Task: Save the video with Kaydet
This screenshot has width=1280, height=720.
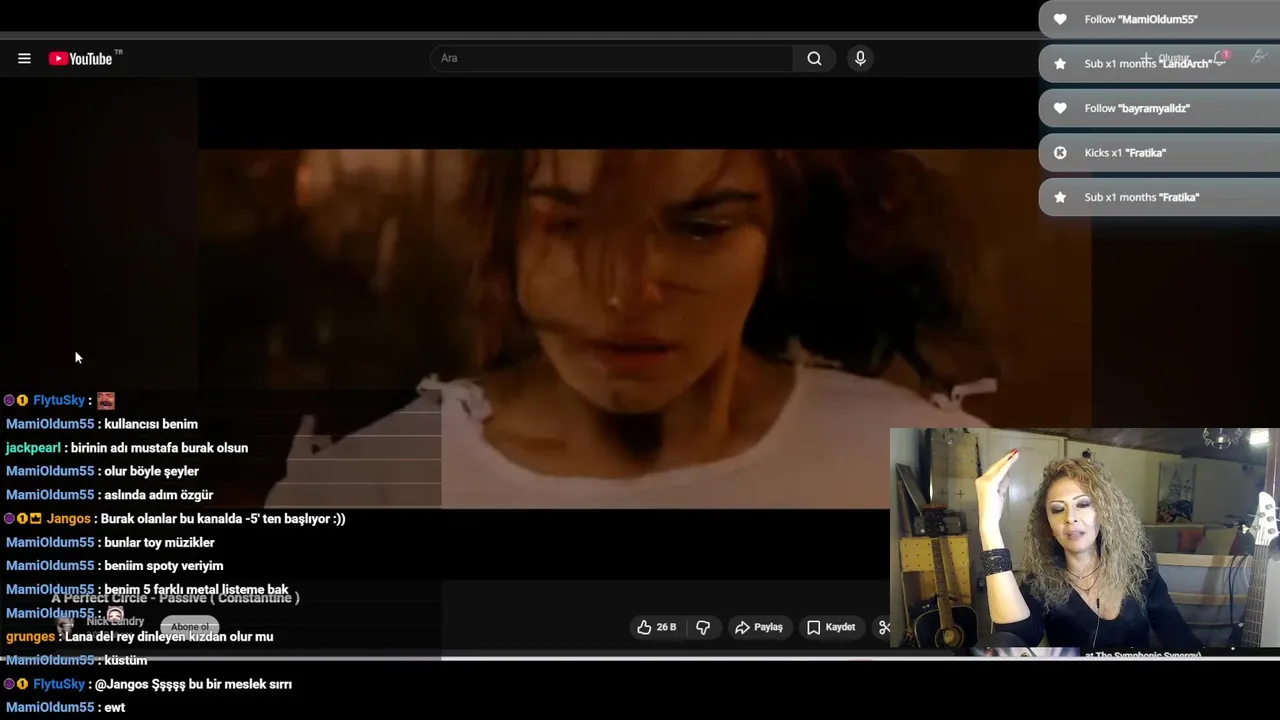Action: pos(830,627)
